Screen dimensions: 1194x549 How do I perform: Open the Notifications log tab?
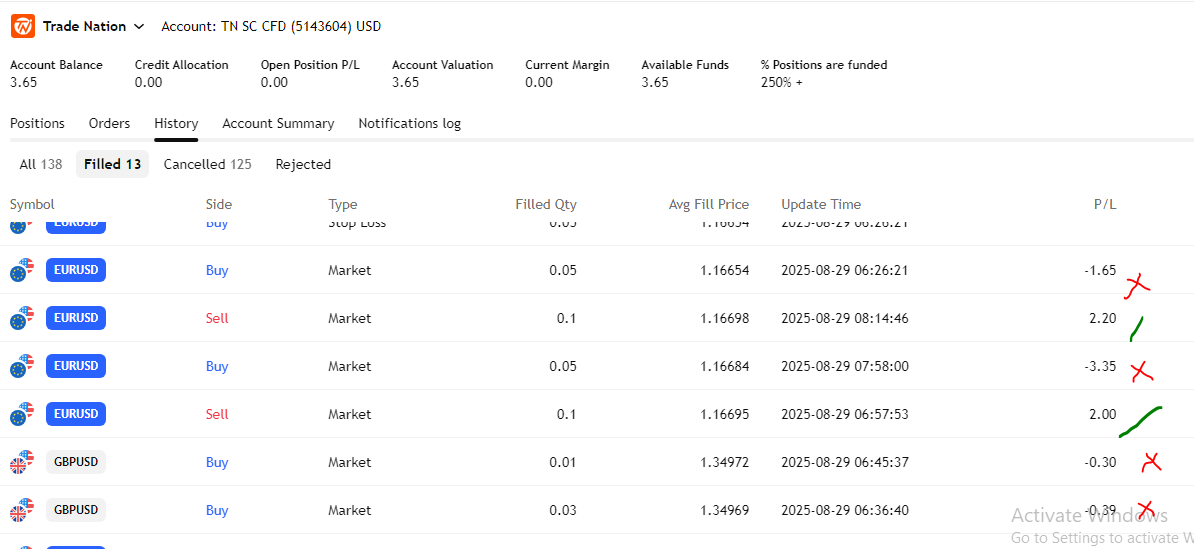pos(409,123)
